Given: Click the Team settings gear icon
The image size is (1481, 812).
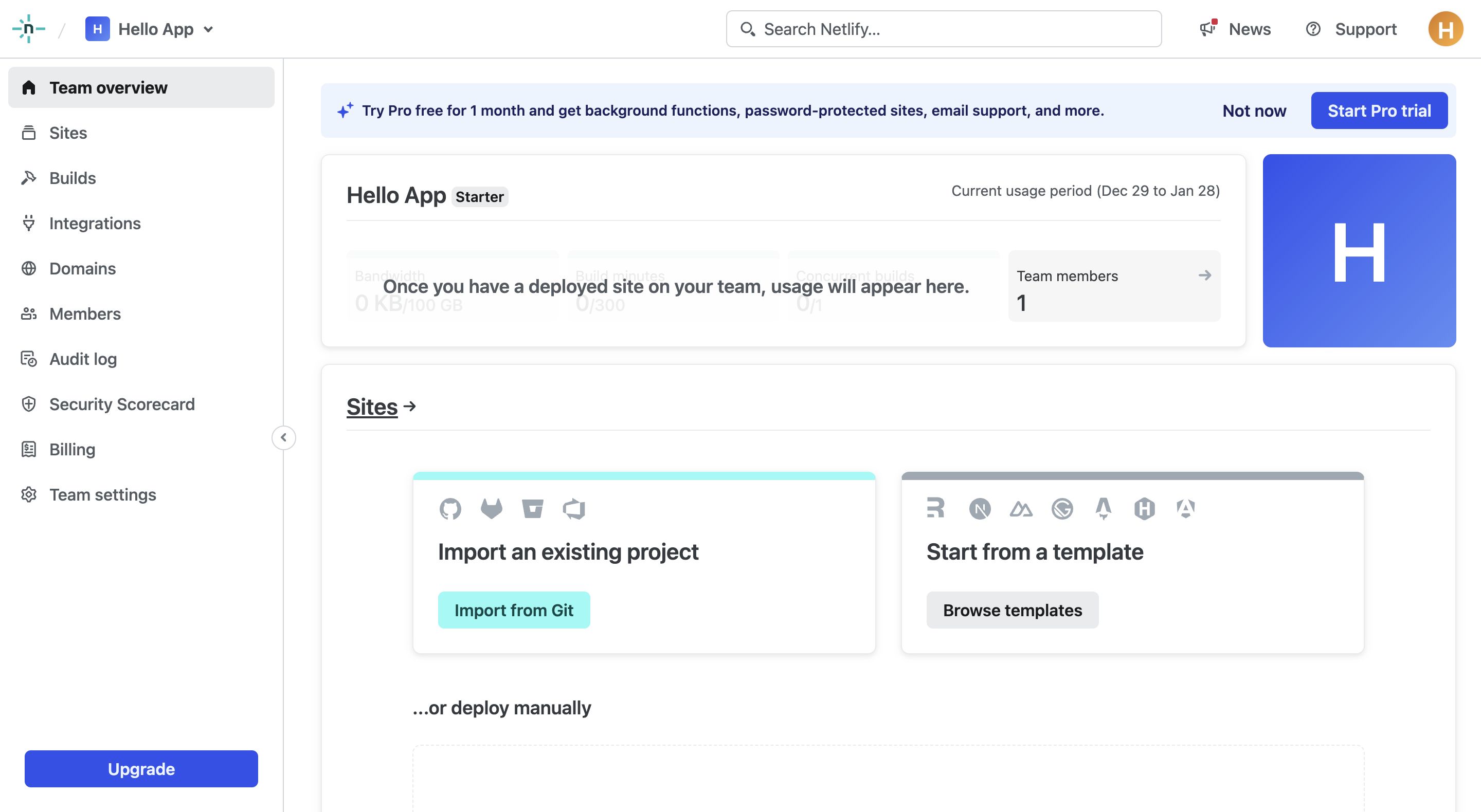Looking at the screenshot, I should (x=29, y=495).
